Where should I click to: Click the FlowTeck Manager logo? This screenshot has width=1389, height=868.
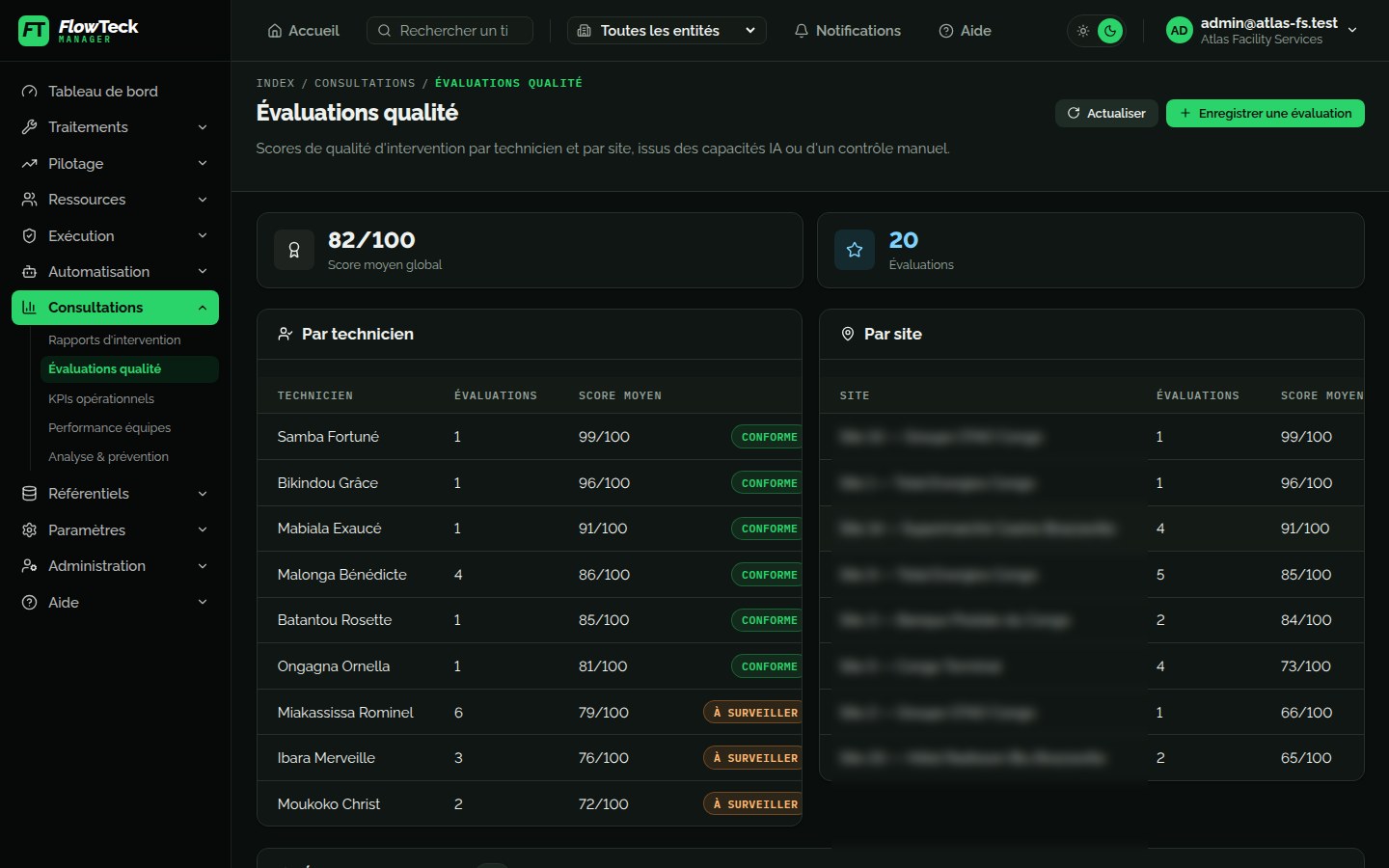coord(78,31)
